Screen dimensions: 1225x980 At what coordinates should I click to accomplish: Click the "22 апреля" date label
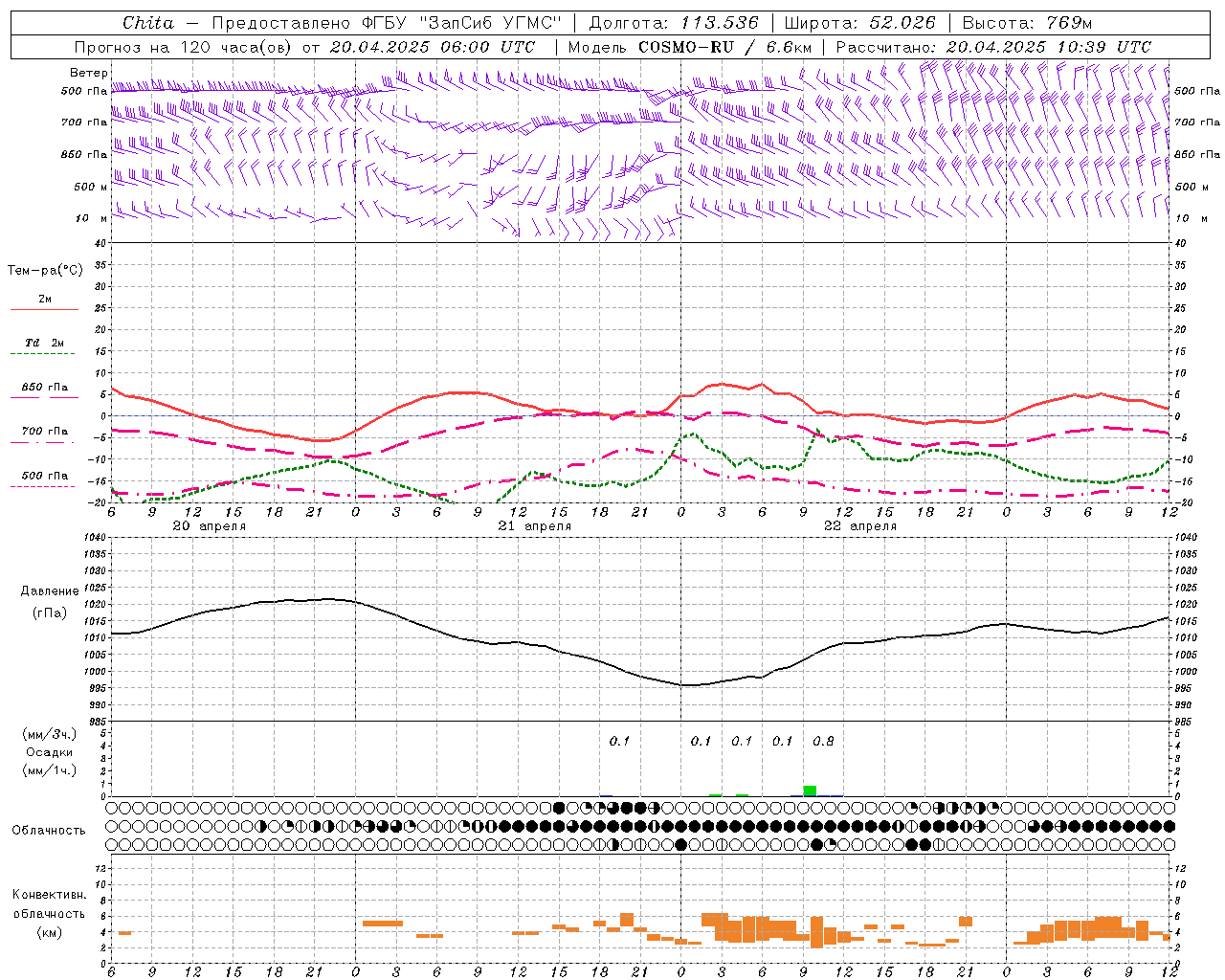point(859,526)
